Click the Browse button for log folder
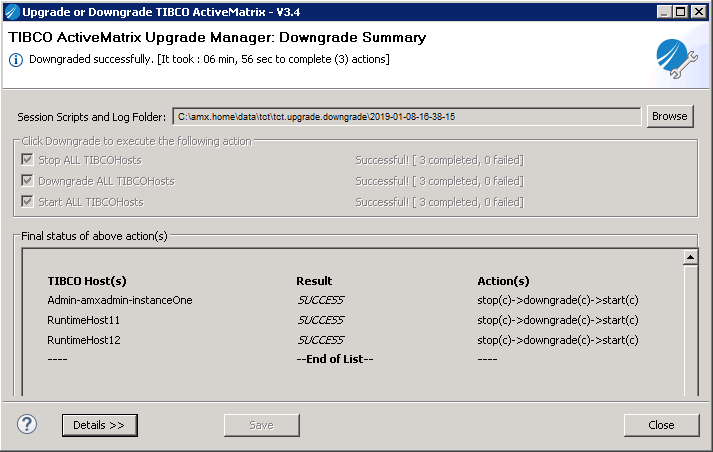 point(669,116)
